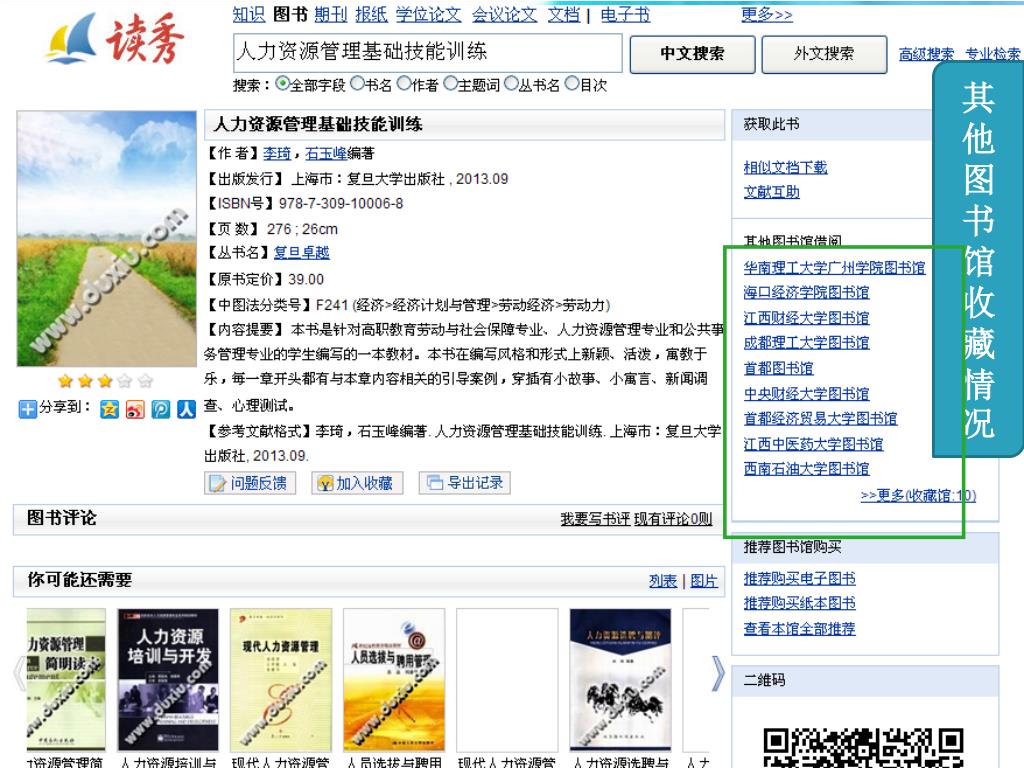This screenshot has width=1024, height=768.
Task: Open 人员选拔与聘用管理 book thumbnail
Action: pyautogui.click(x=394, y=680)
